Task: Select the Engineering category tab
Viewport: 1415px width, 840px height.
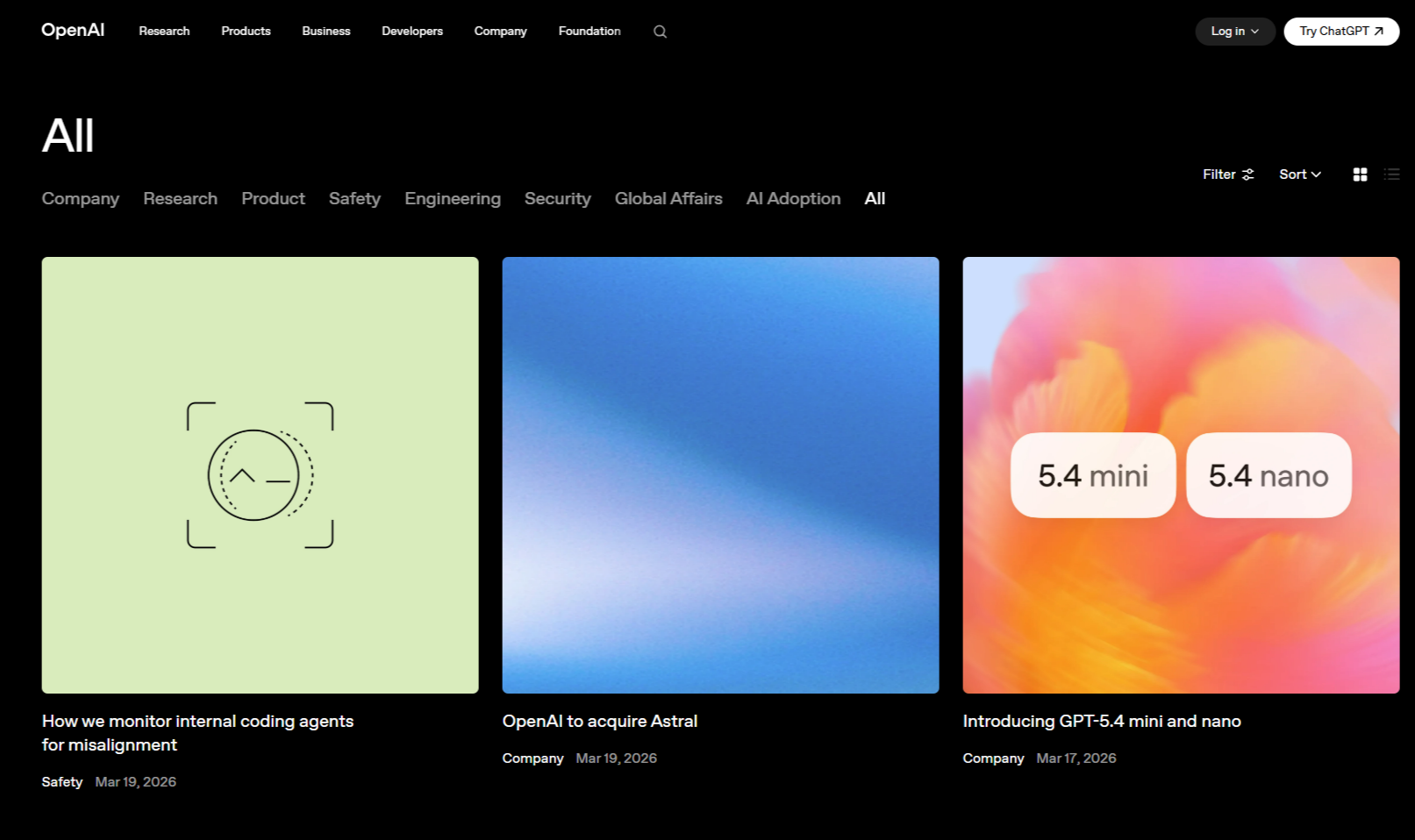Action: 453,199
